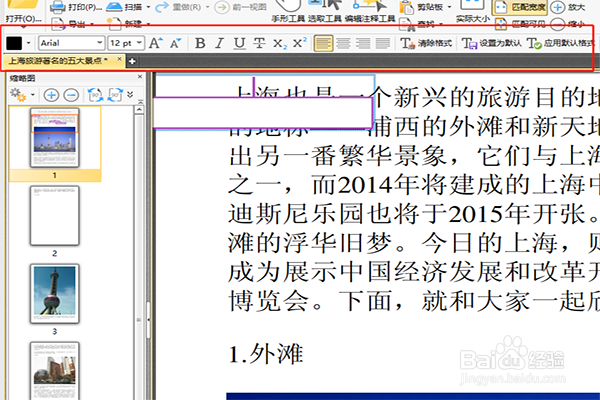Select align left paragraph option
Screen dimensions: 600x400
[323, 43]
